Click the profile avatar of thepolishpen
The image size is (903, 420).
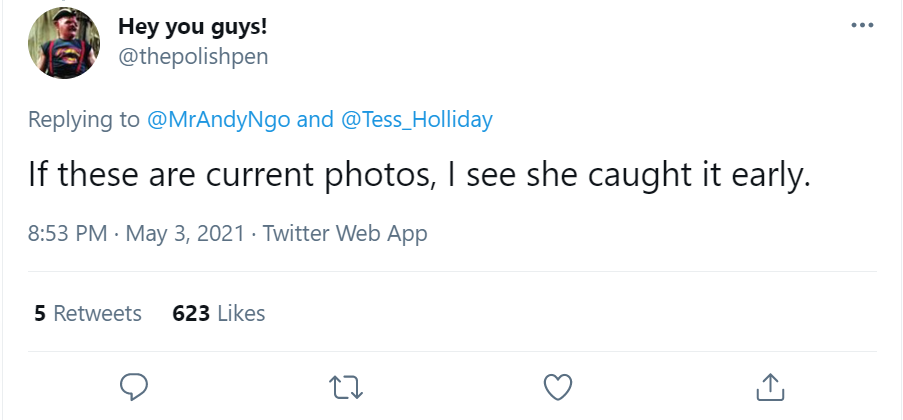click(x=64, y=42)
